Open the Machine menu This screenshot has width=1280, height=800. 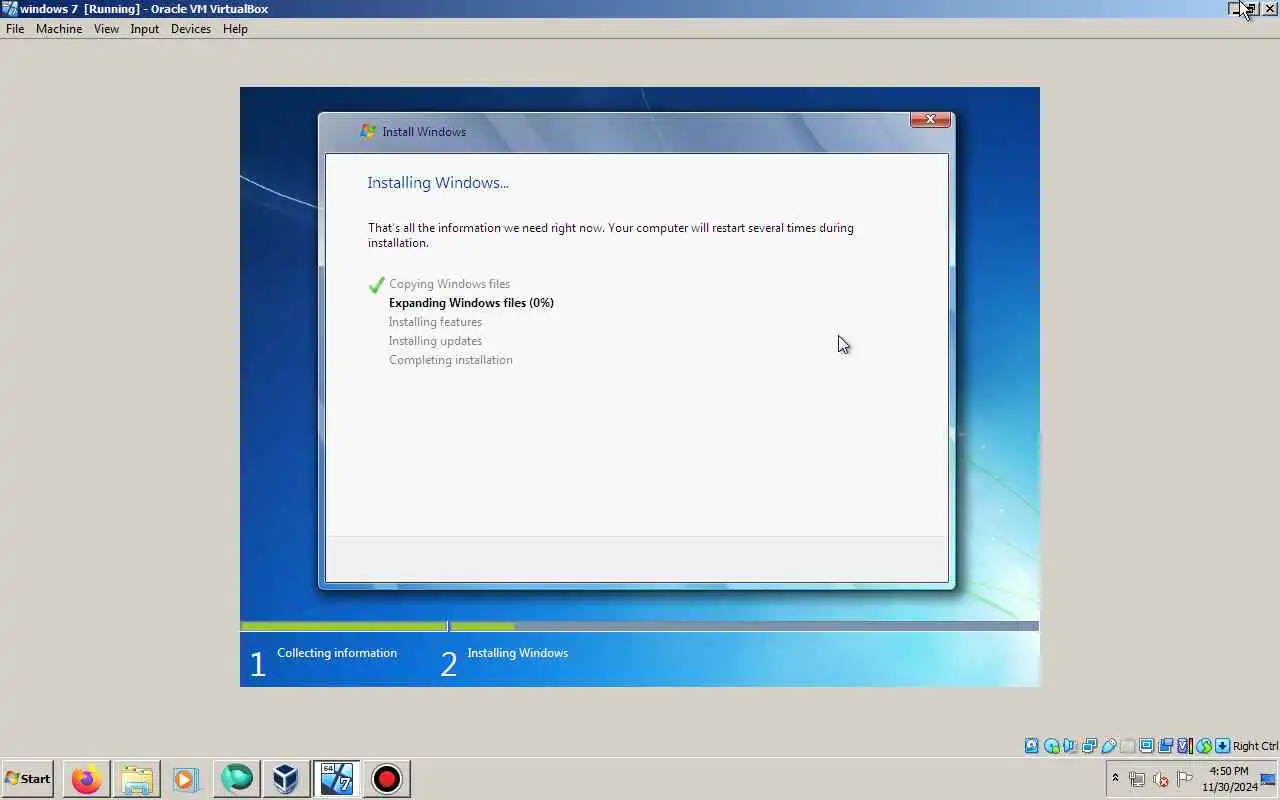[x=59, y=29]
